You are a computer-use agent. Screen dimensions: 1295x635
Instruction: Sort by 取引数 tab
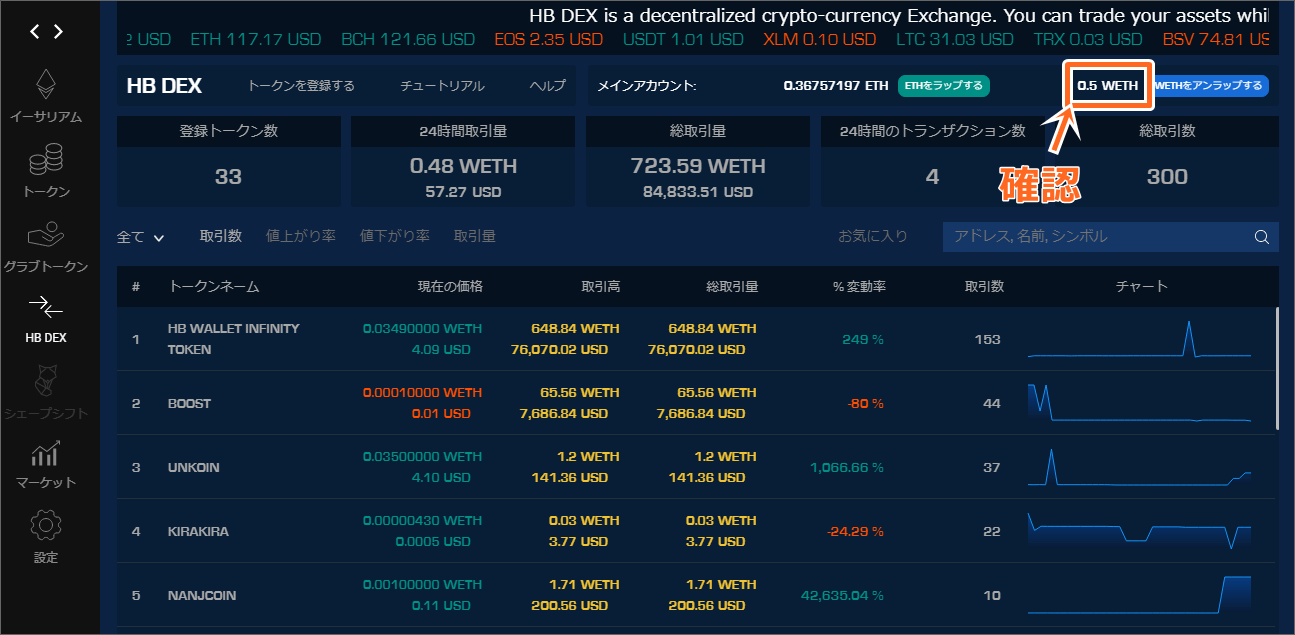[x=220, y=236]
